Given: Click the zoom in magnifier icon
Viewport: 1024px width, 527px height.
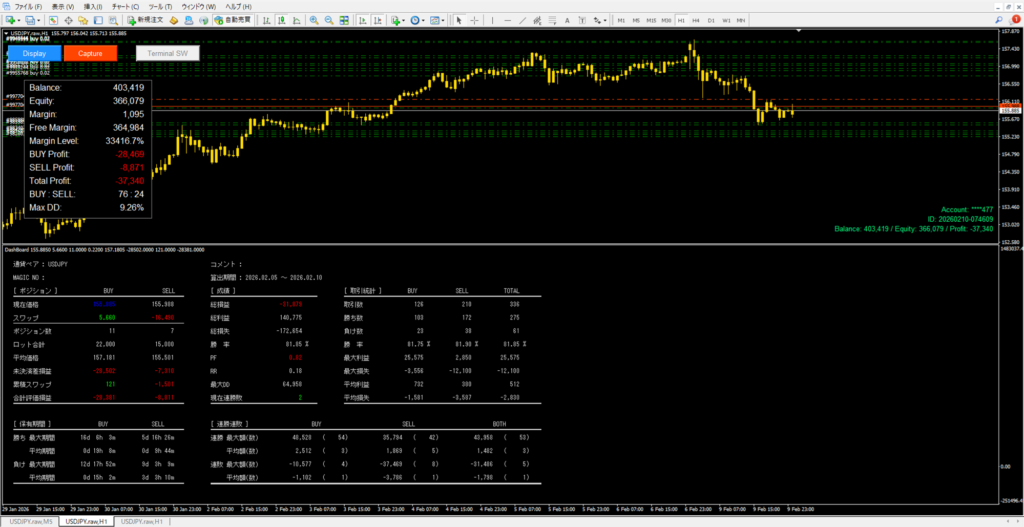Looking at the screenshot, I should click(314, 20).
